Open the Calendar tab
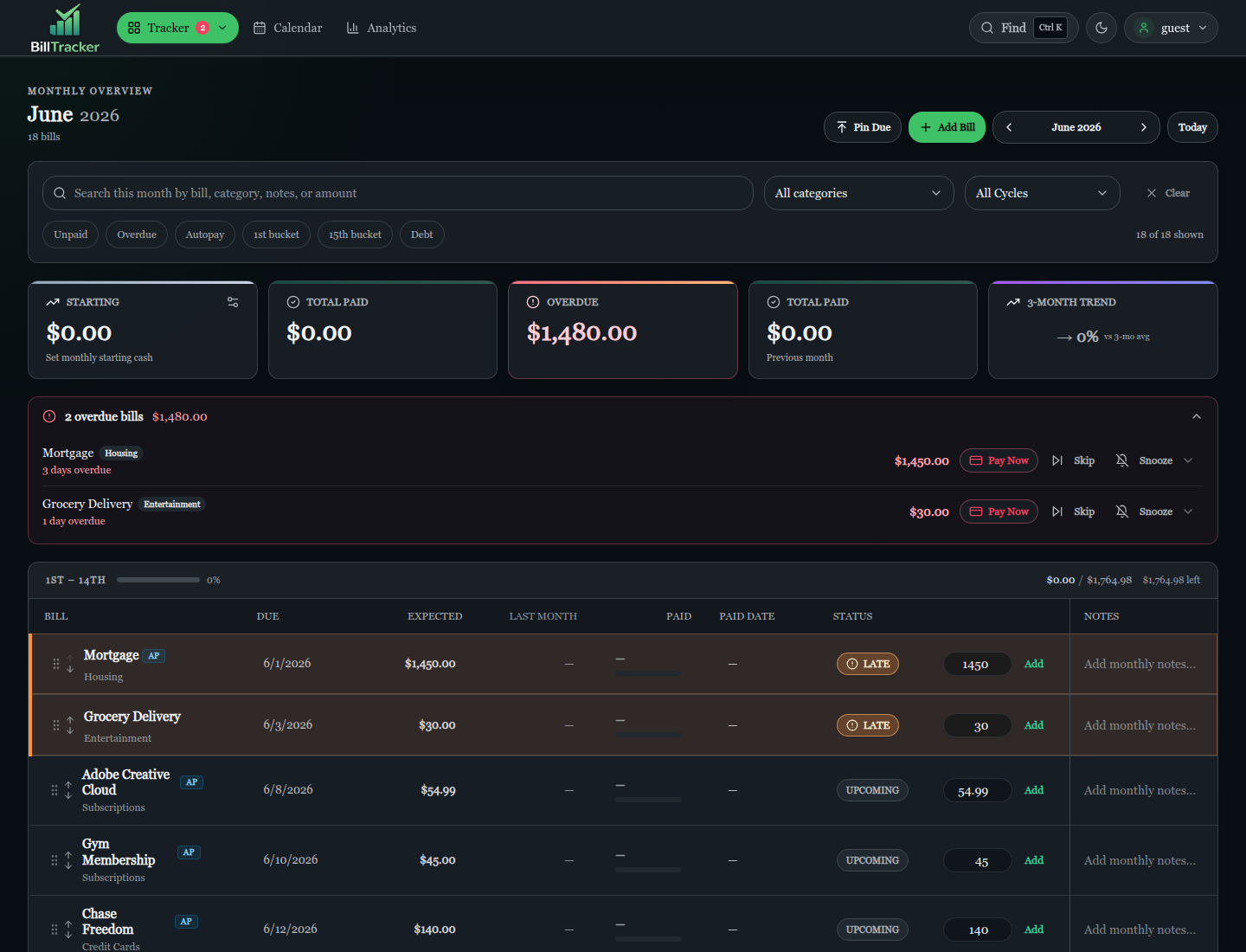This screenshot has height=952, width=1246. coord(288,28)
